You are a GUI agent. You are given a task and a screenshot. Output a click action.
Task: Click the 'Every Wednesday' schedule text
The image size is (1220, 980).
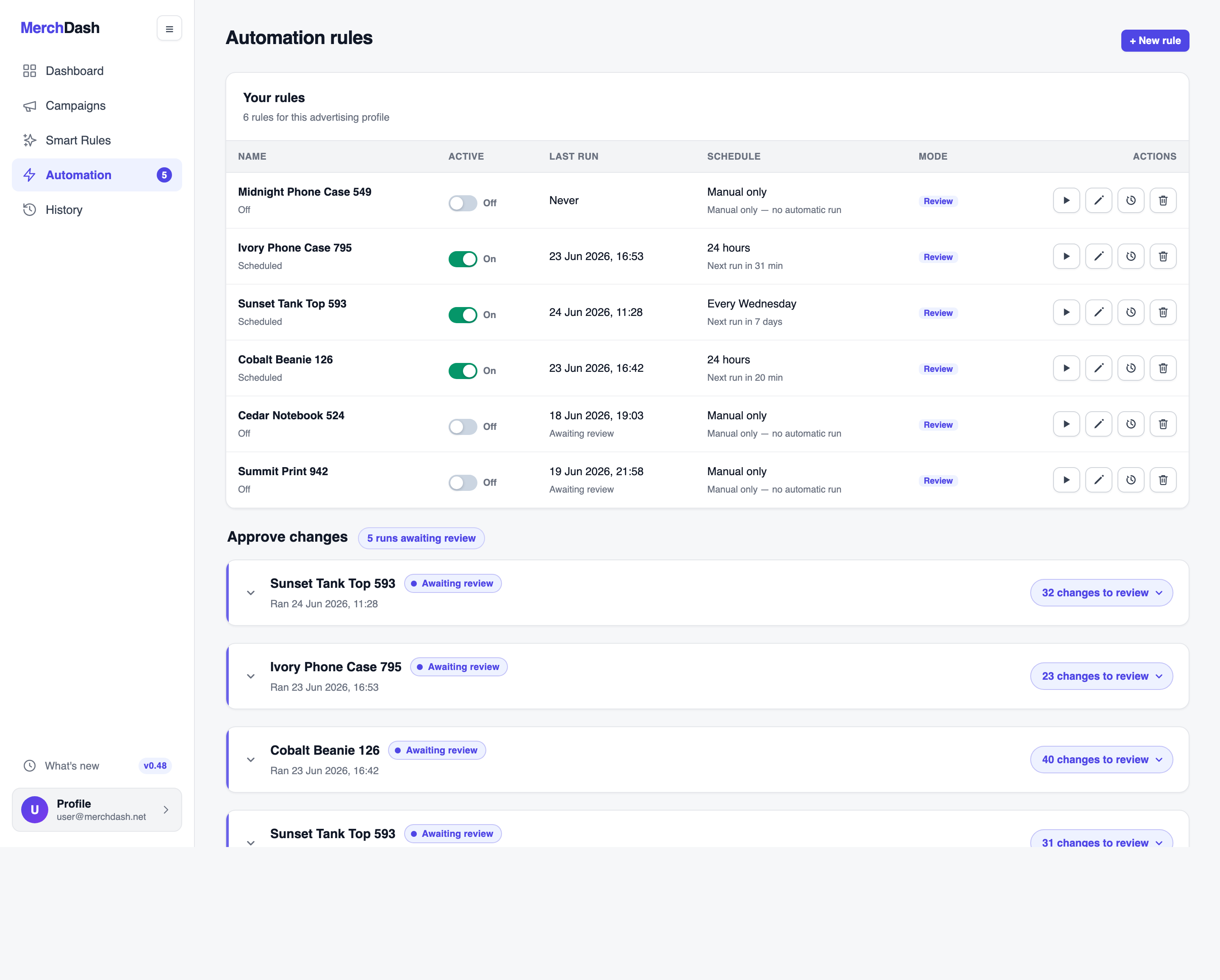[751, 304]
